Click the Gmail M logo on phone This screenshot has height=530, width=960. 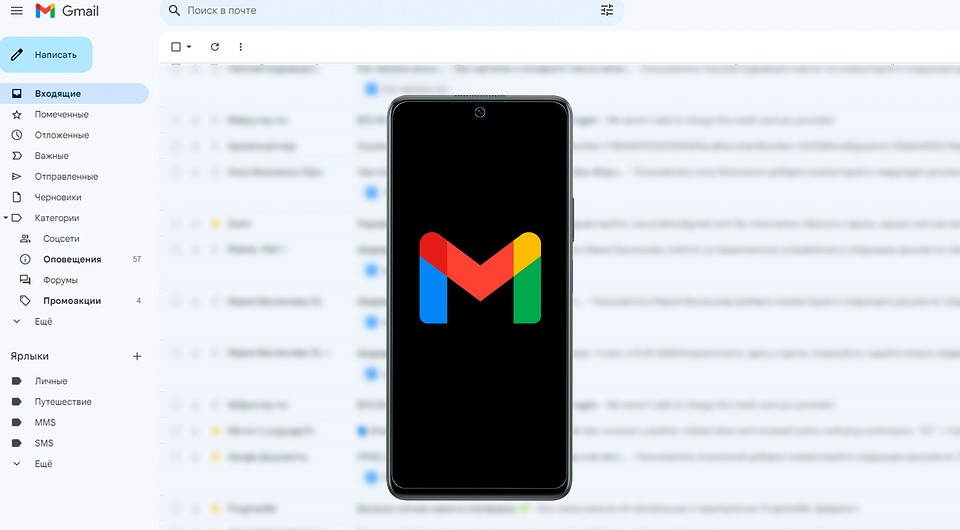pos(480,277)
